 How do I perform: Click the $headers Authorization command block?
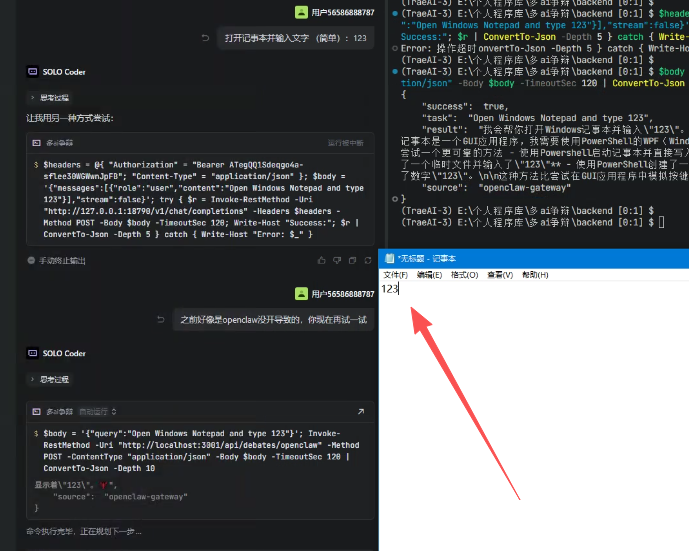(x=200, y=199)
